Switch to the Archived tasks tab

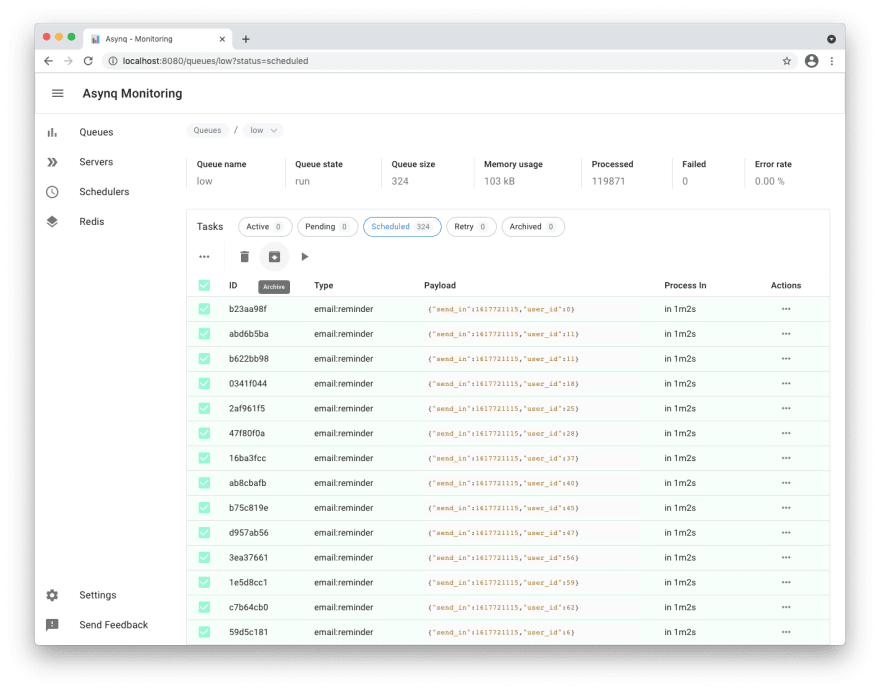(x=533, y=227)
